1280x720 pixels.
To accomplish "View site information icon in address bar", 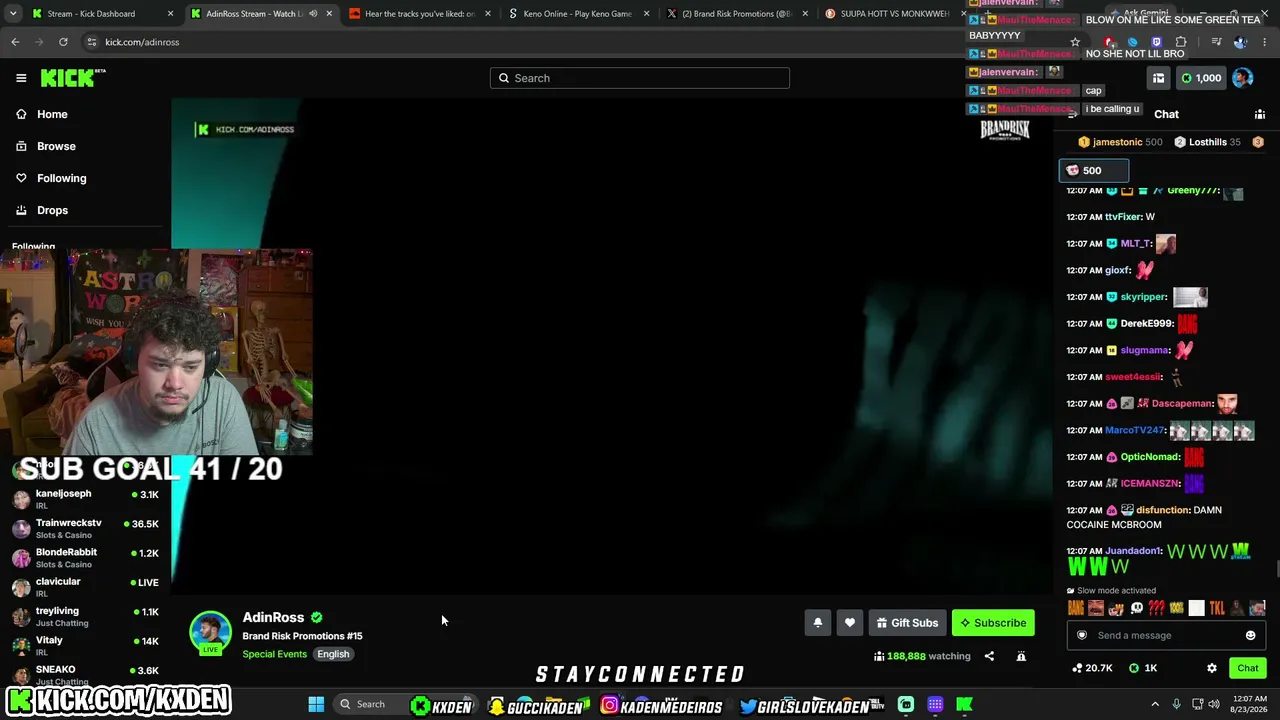I will pos(92,42).
